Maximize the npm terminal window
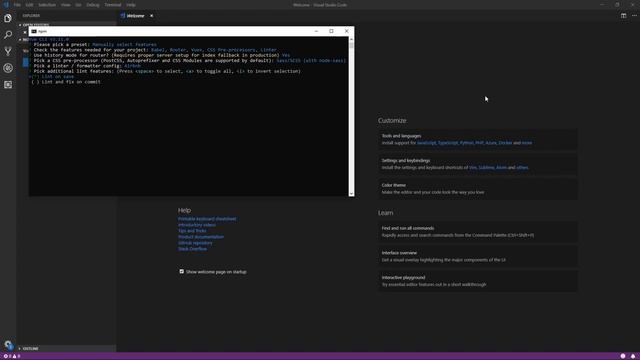The height and width of the screenshot is (360, 640). click(x=331, y=31)
